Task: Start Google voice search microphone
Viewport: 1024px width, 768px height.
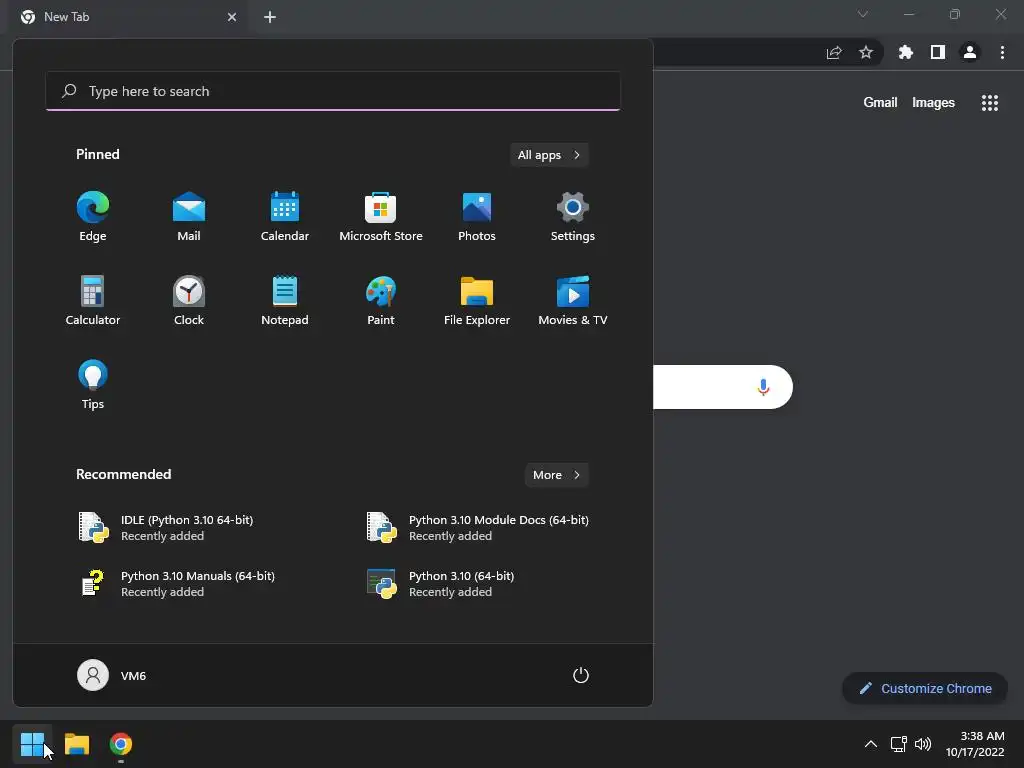Action: coord(763,387)
